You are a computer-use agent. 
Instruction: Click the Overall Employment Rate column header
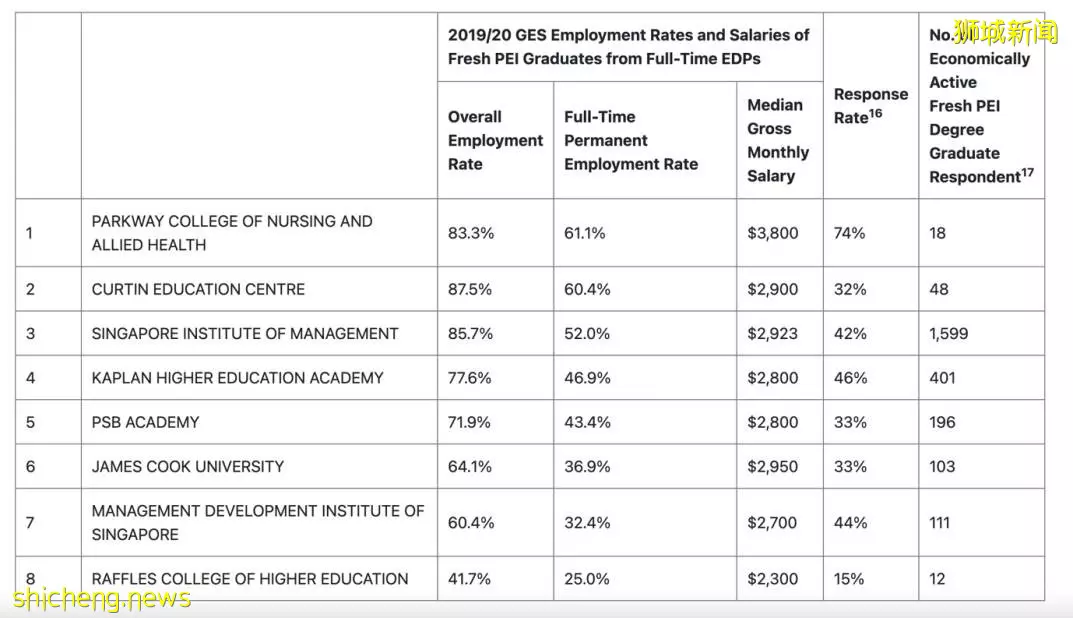click(x=495, y=140)
